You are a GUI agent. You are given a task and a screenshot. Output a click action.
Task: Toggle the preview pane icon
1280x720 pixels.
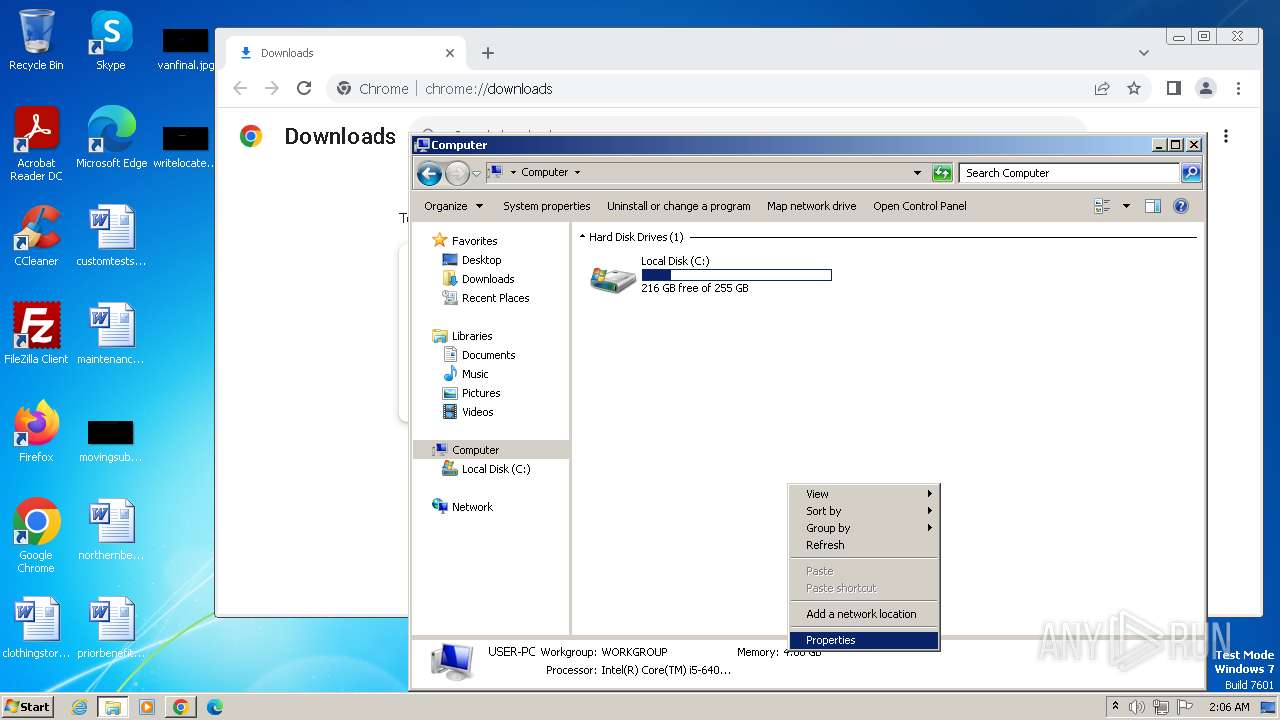click(x=1153, y=206)
